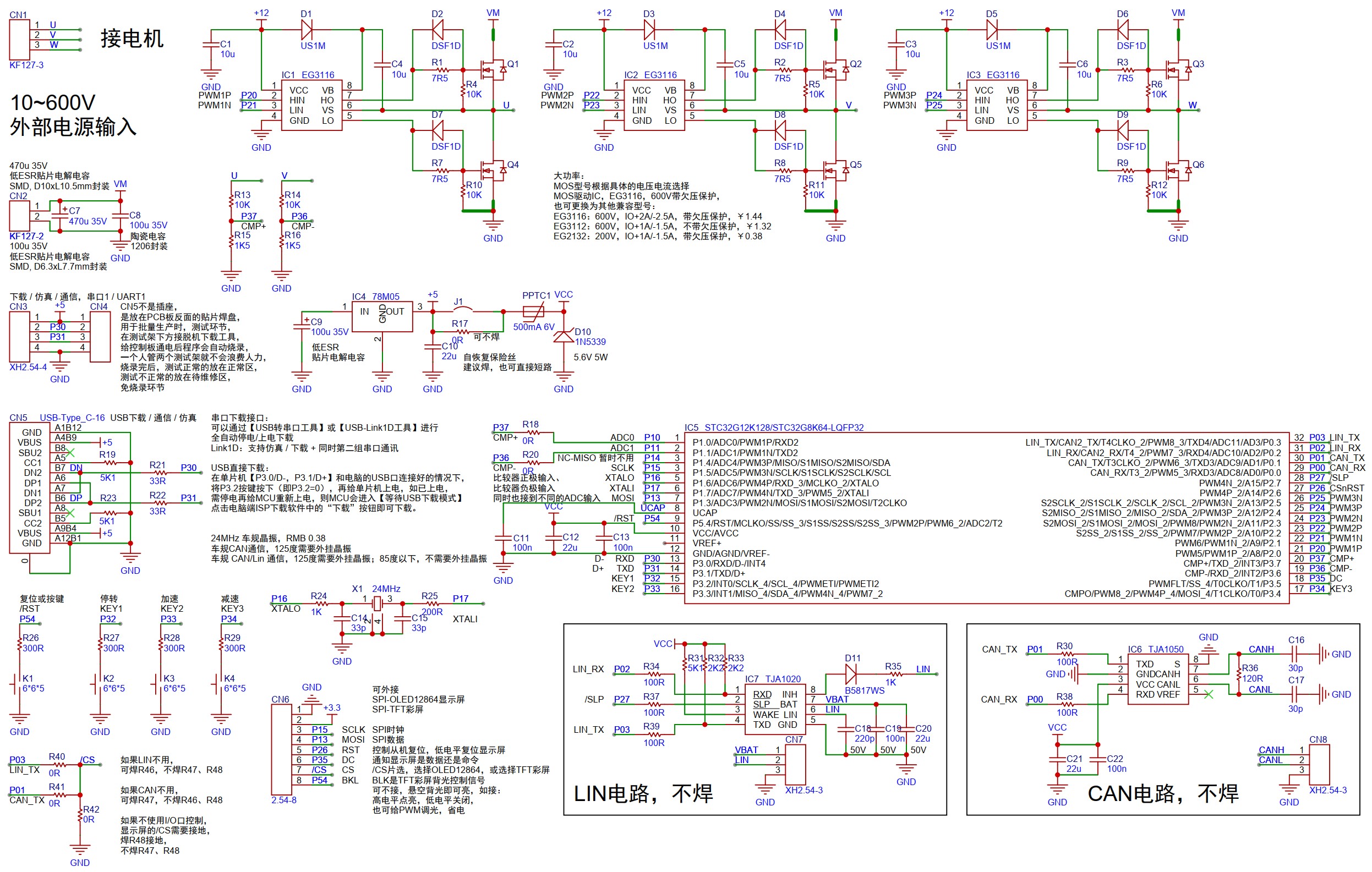
Task: Select the Q2 MOSFET label
Action: click(x=855, y=64)
